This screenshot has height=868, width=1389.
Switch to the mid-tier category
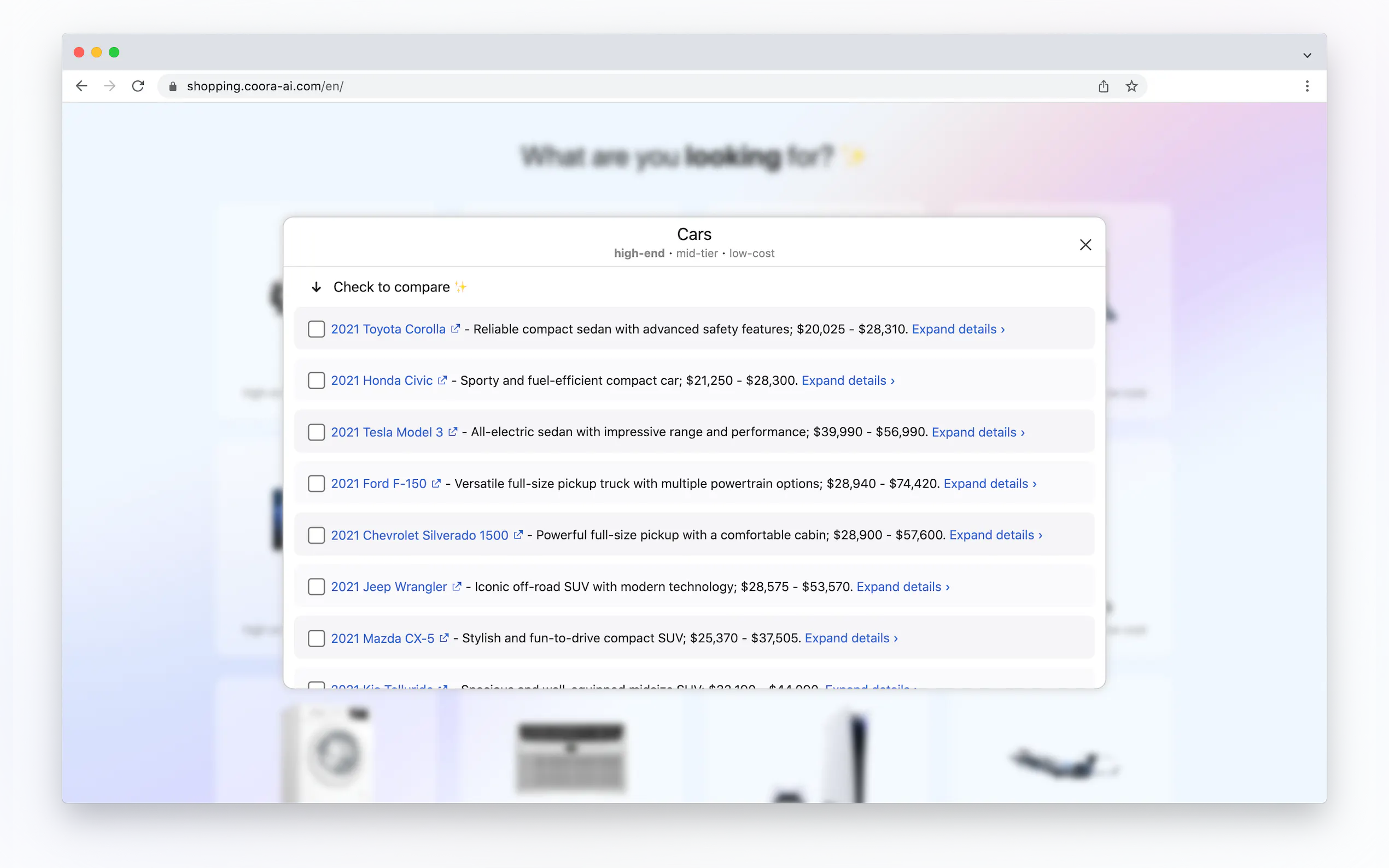[697, 253]
